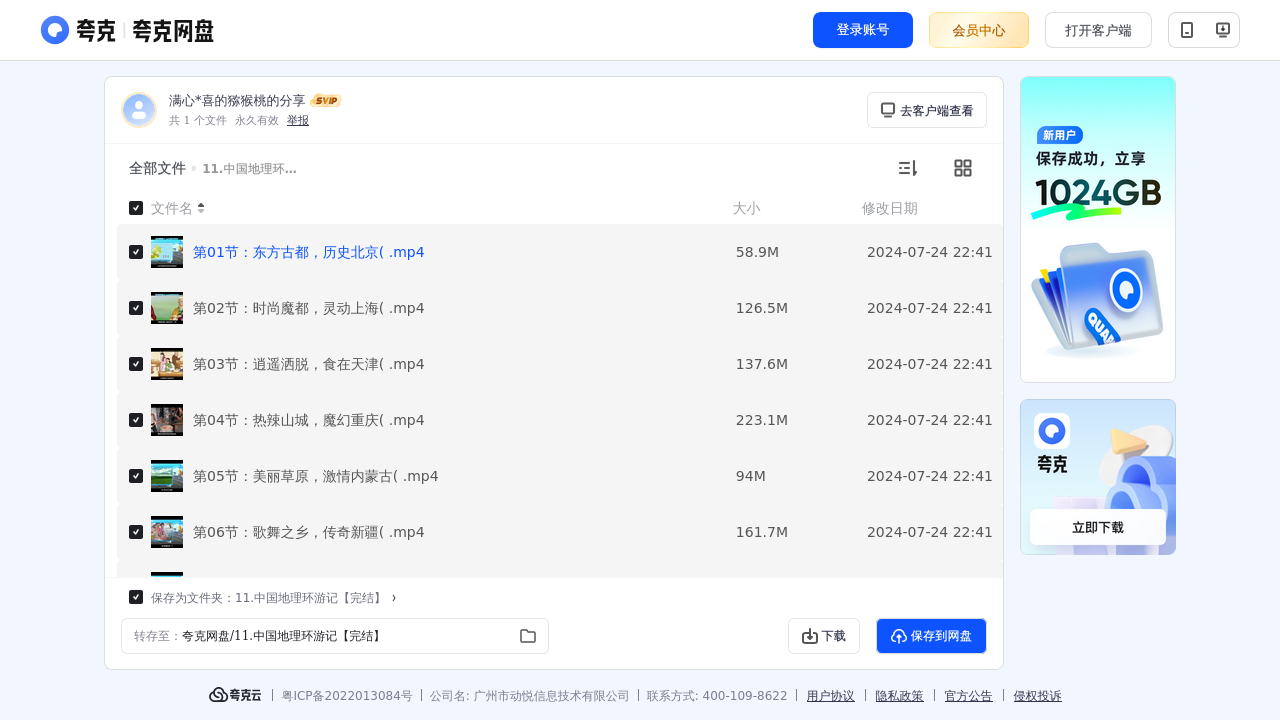This screenshot has width=1280, height=720.
Task: Click the folder icon in save path field
Action: click(528, 636)
